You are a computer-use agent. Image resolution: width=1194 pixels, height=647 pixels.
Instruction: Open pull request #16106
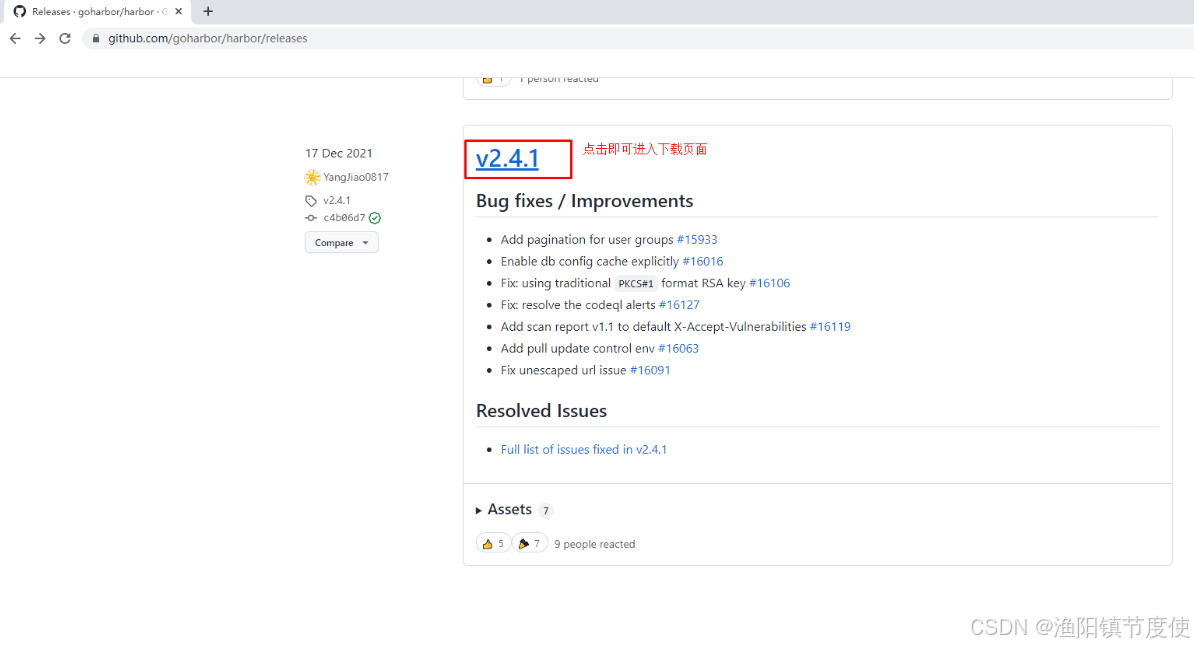[x=769, y=282]
